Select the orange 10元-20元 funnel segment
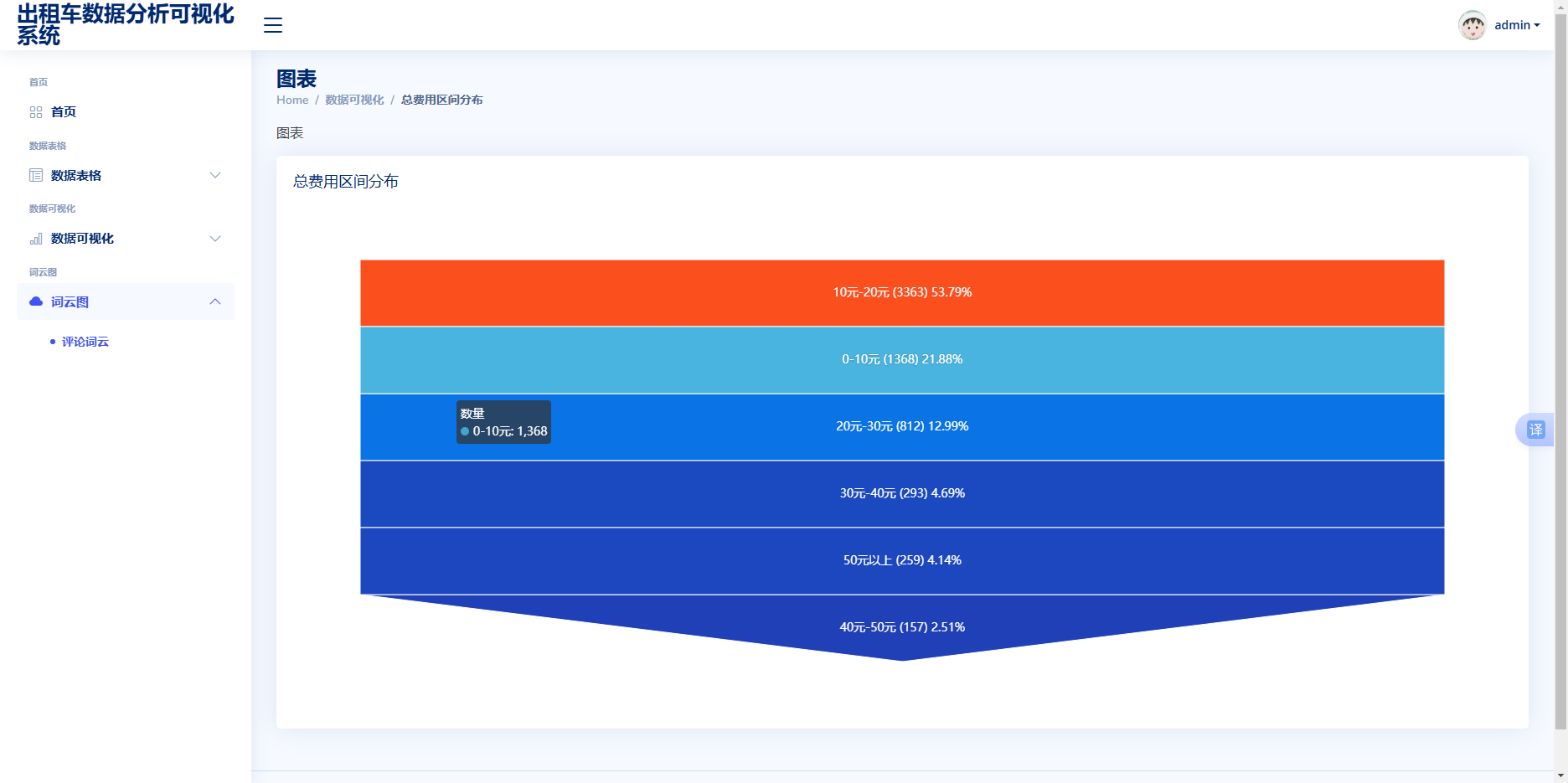Image resolution: width=1568 pixels, height=783 pixels. click(902, 292)
